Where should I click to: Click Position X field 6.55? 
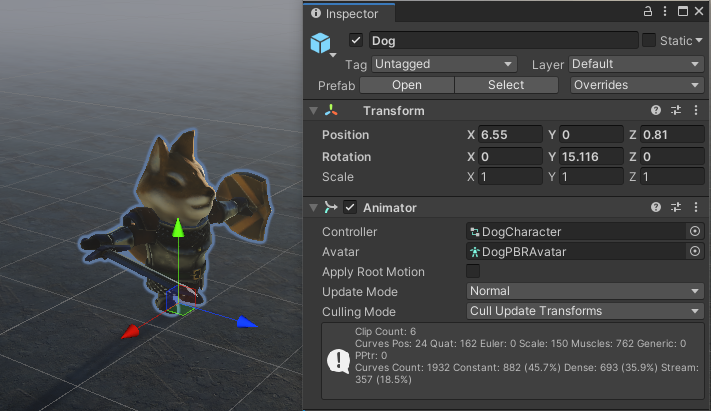pyautogui.click(x=510, y=135)
